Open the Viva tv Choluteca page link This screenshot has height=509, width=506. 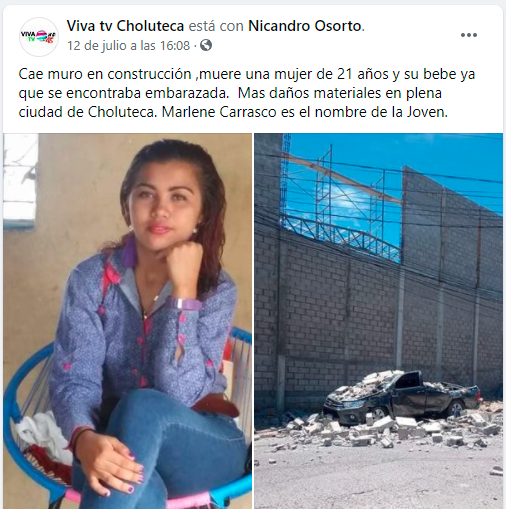coord(125,26)
